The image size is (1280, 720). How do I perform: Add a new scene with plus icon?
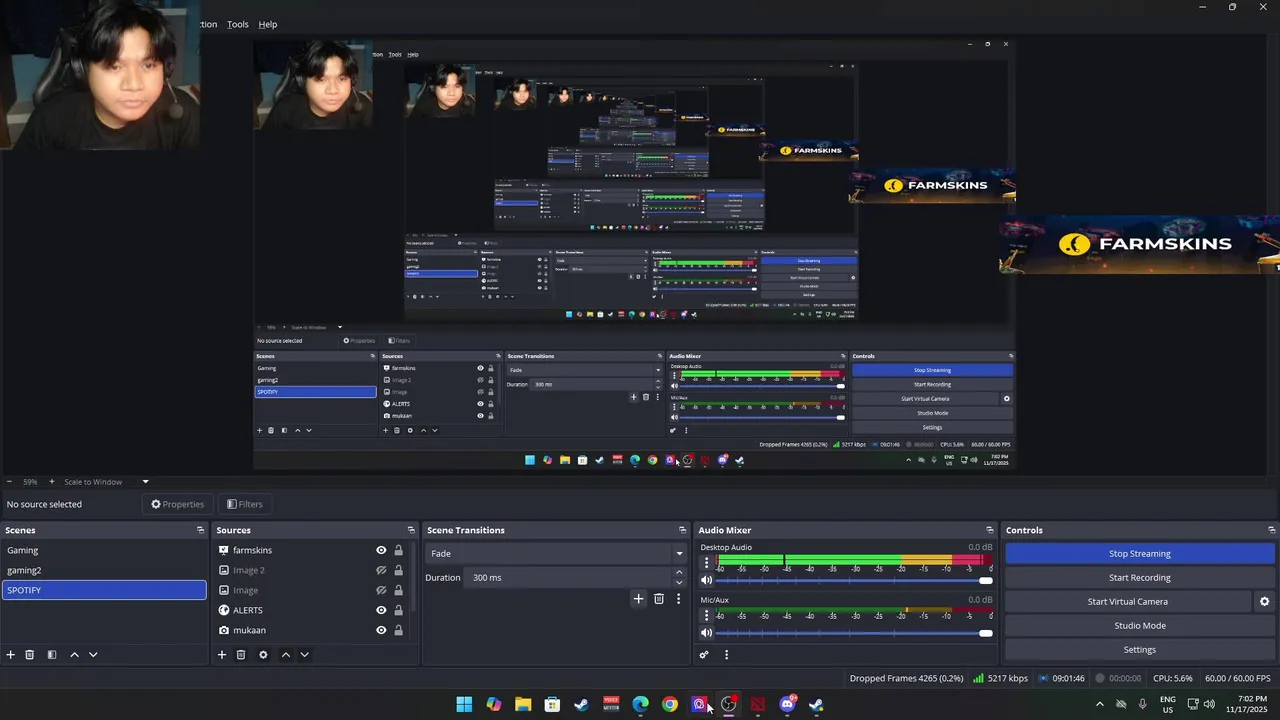click(x=11, y=655)
